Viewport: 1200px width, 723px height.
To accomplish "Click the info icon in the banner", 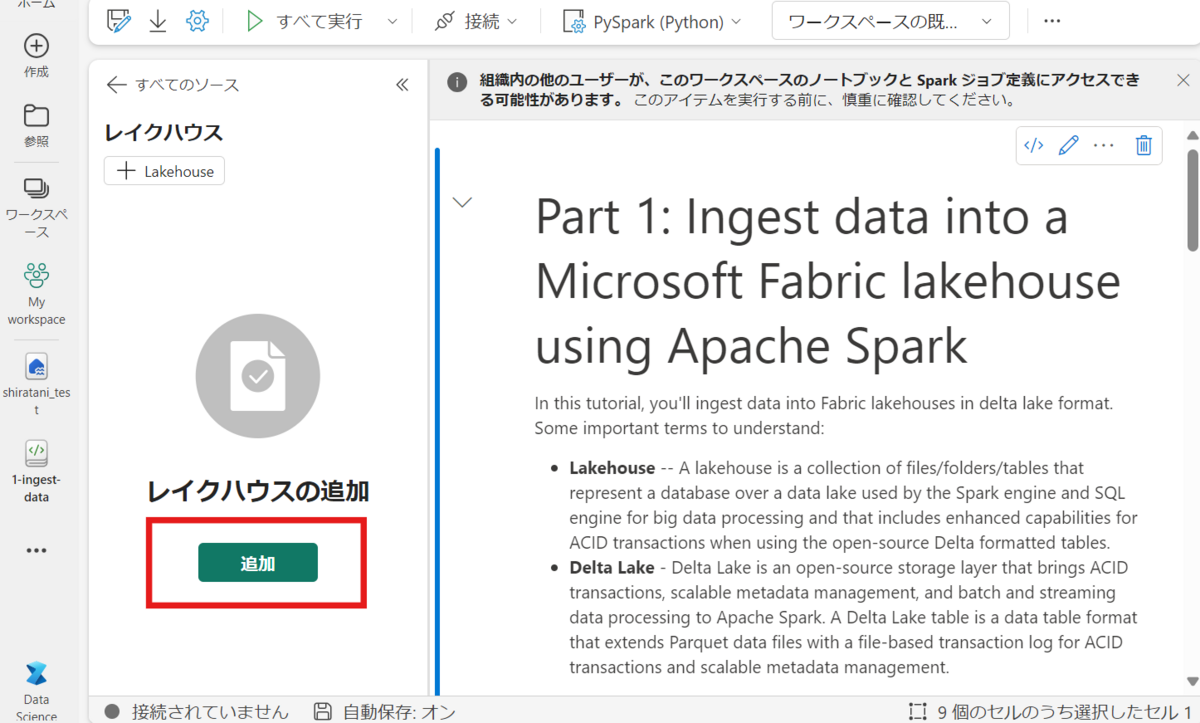I will click(x=457, y=82).
